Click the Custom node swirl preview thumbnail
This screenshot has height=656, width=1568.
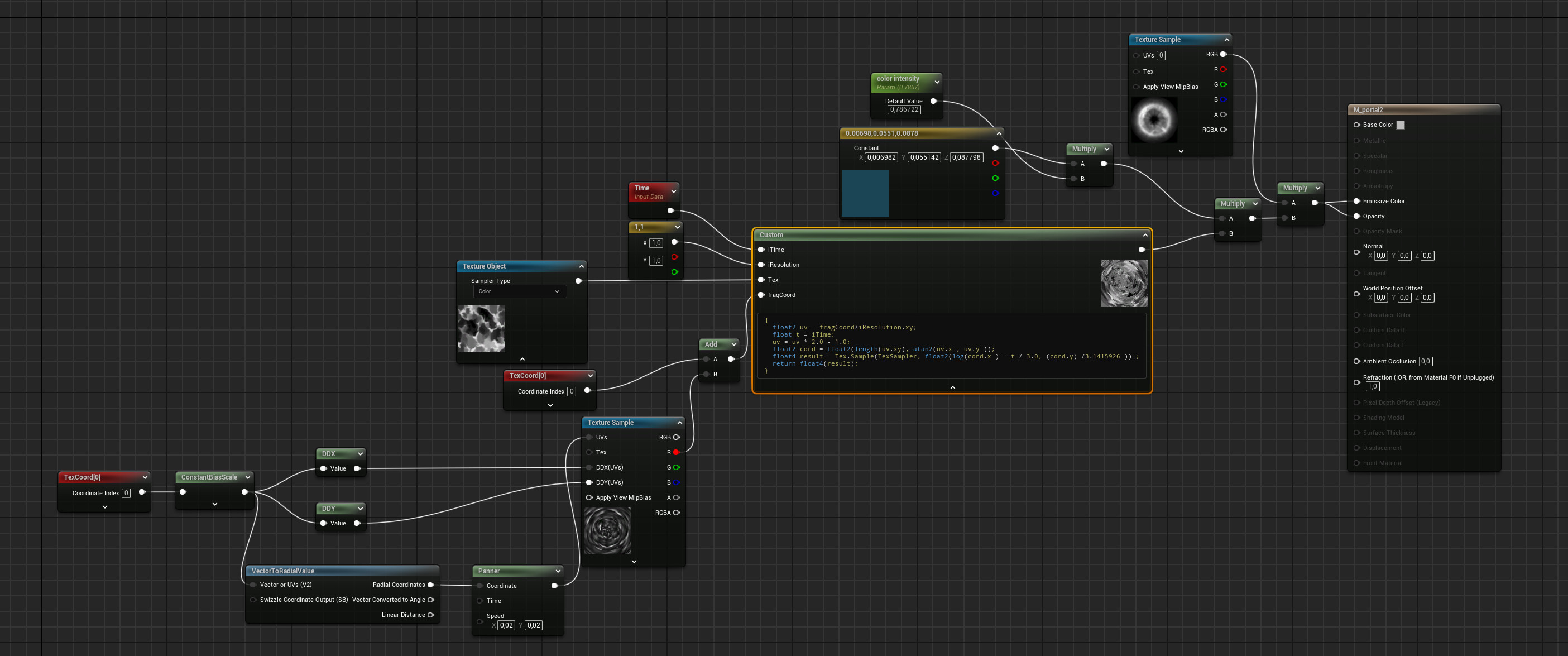(1124, 283)
